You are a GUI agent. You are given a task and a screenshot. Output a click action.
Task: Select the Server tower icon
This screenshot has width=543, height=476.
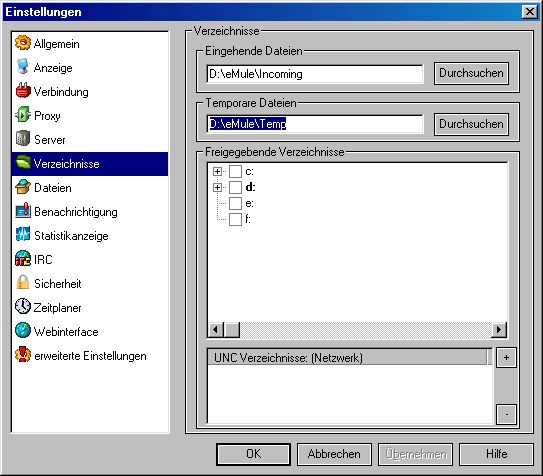[23, 139]
